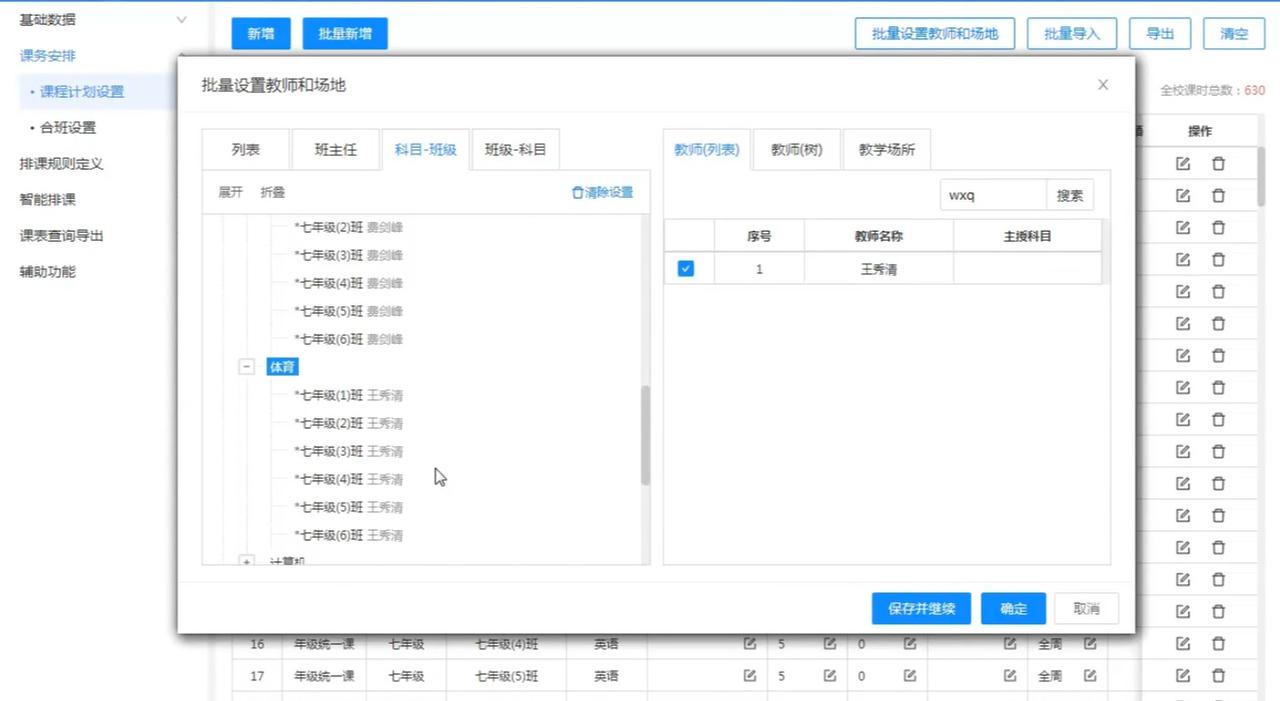
Task: Open 合班设置 in the sidebar
Action: [68, 128]
